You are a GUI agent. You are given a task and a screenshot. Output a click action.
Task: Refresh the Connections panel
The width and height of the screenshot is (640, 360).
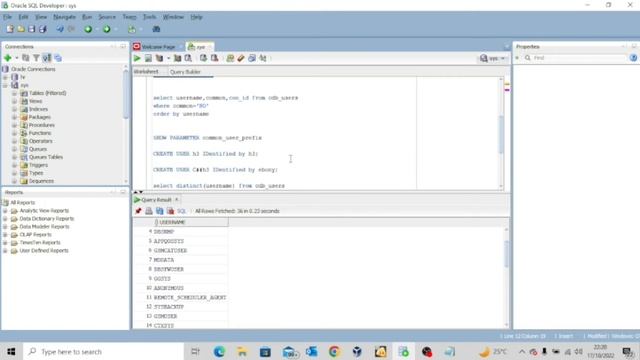(26, 58)
